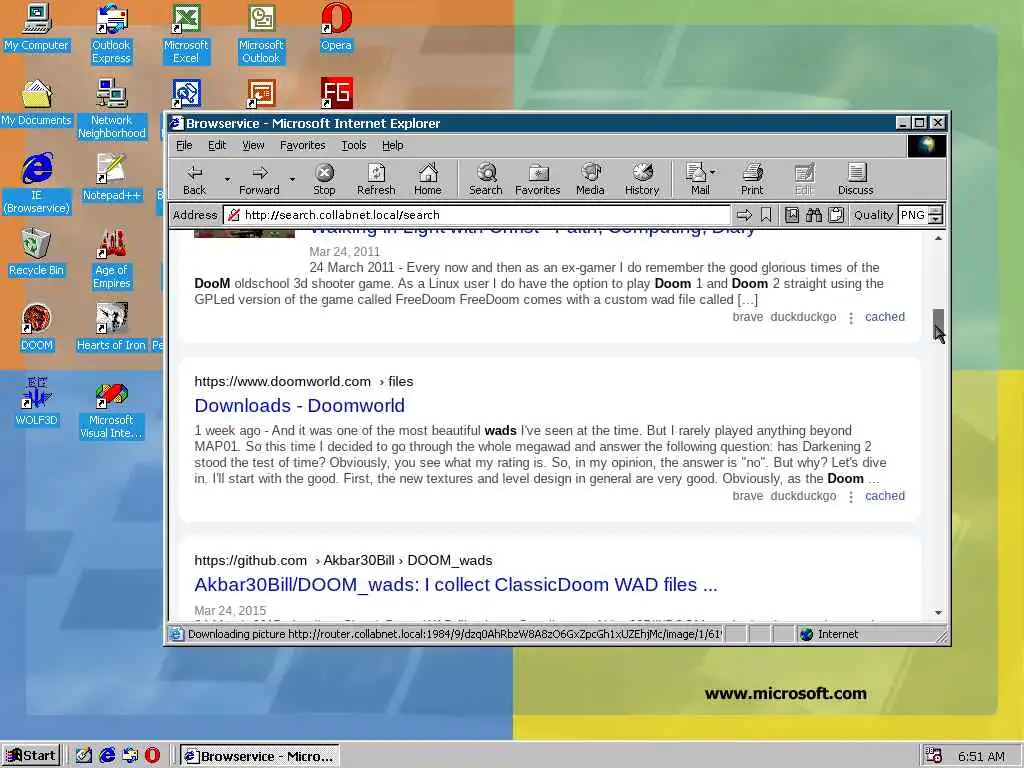Click the bookmarks book icon in Browservice bar
The image size is (1024, 768).
pos(792,215)
